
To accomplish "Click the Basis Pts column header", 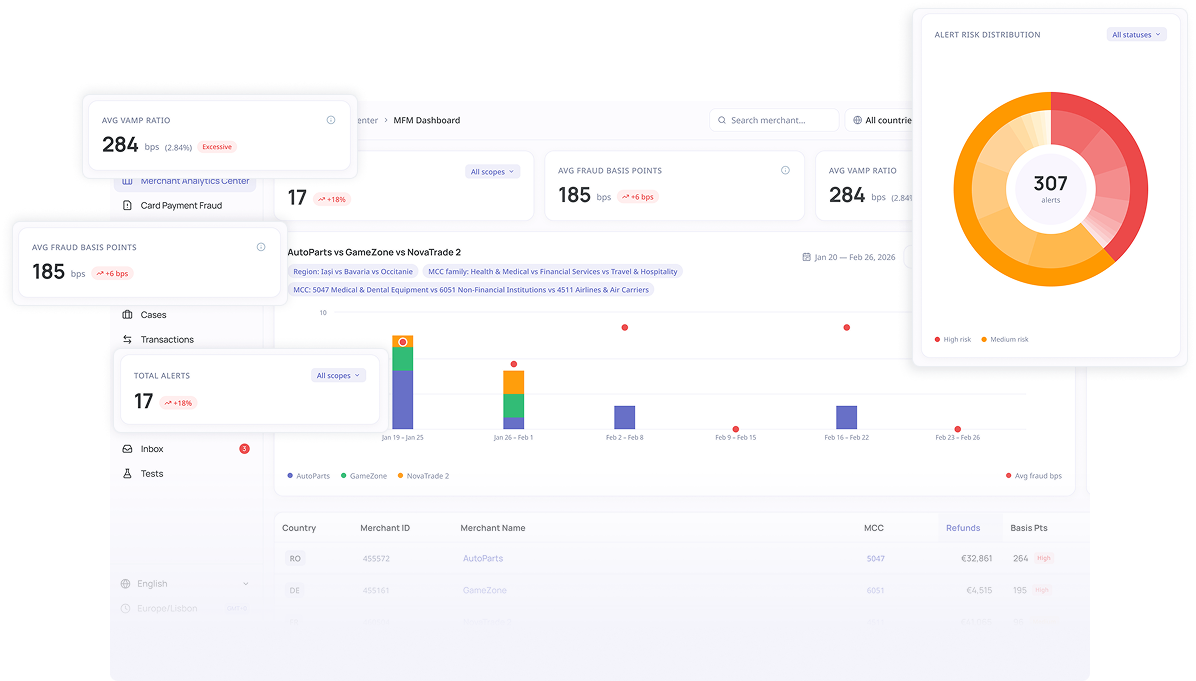I will [x=1029, y=528].
